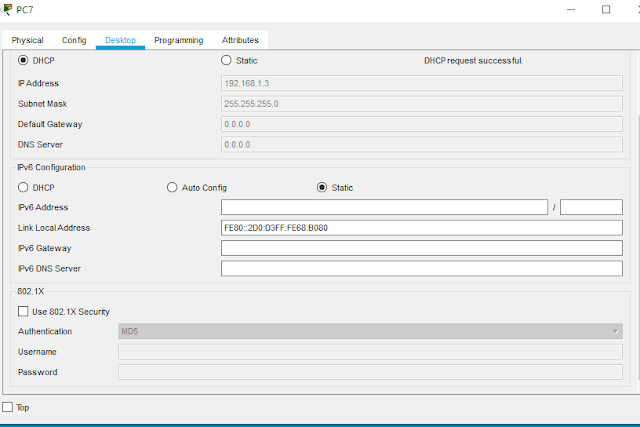Select the IPv4 DHCP radio button

[23, 60]
